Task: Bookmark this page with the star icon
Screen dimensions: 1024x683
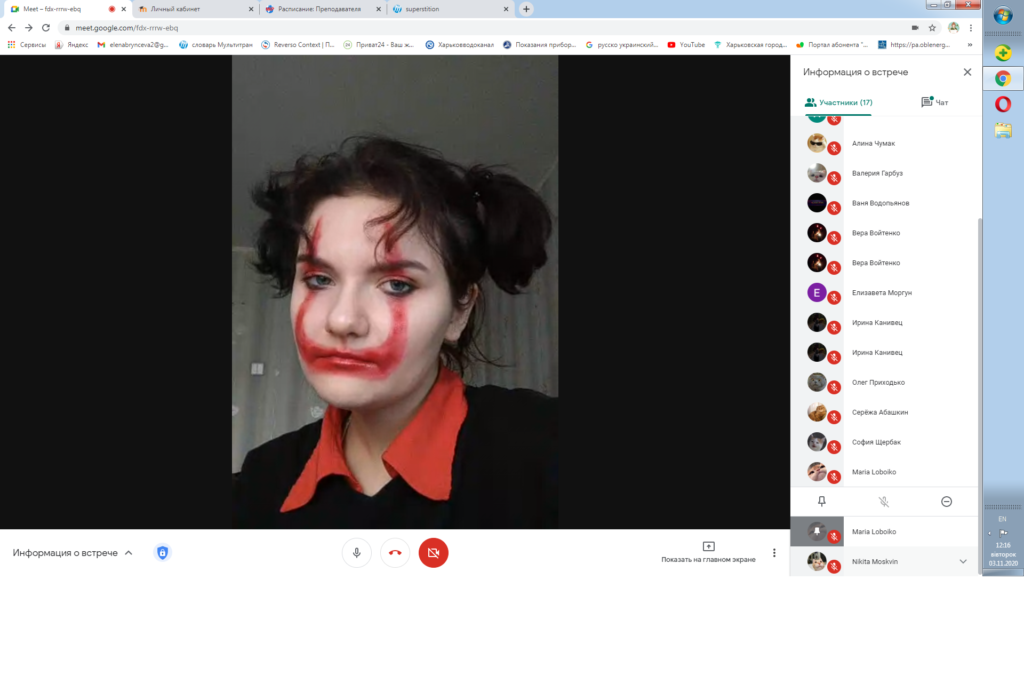Action: point(933,27)
